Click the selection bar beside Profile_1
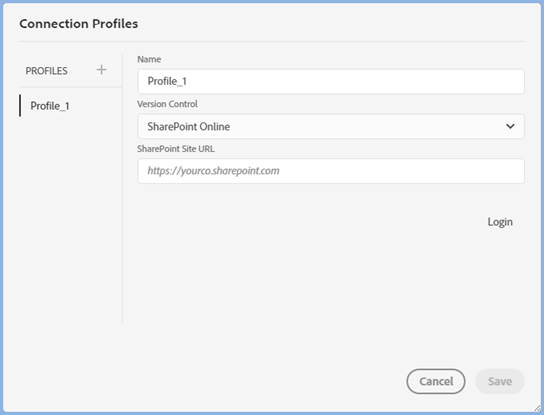Viewport: 544px width, 415px height. click(20, 105)
